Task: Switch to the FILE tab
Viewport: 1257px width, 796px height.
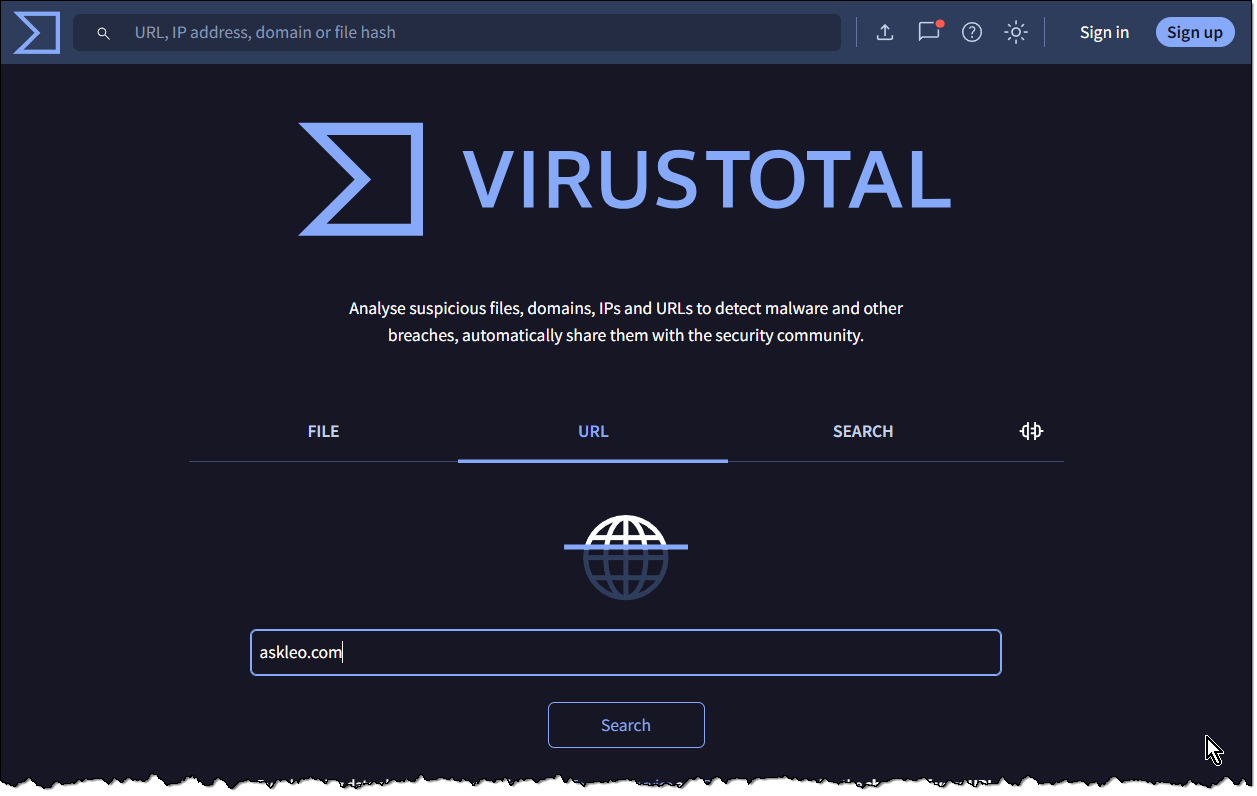Action: pos(323,432)
